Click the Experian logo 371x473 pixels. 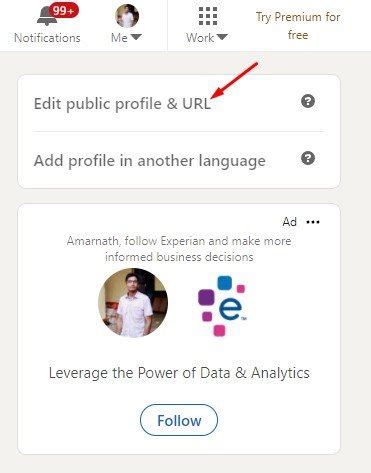coord(222,305)
